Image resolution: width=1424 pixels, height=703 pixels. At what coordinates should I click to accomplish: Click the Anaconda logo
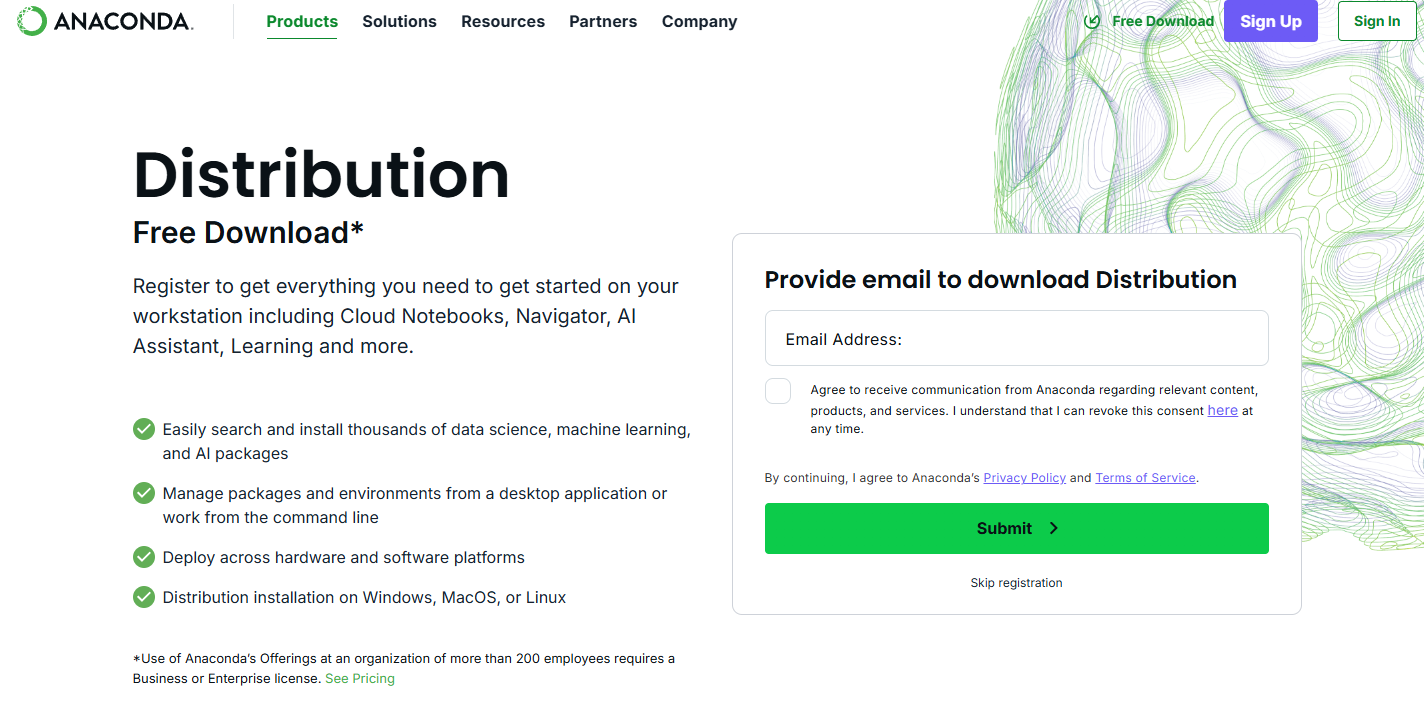(105, 21)
